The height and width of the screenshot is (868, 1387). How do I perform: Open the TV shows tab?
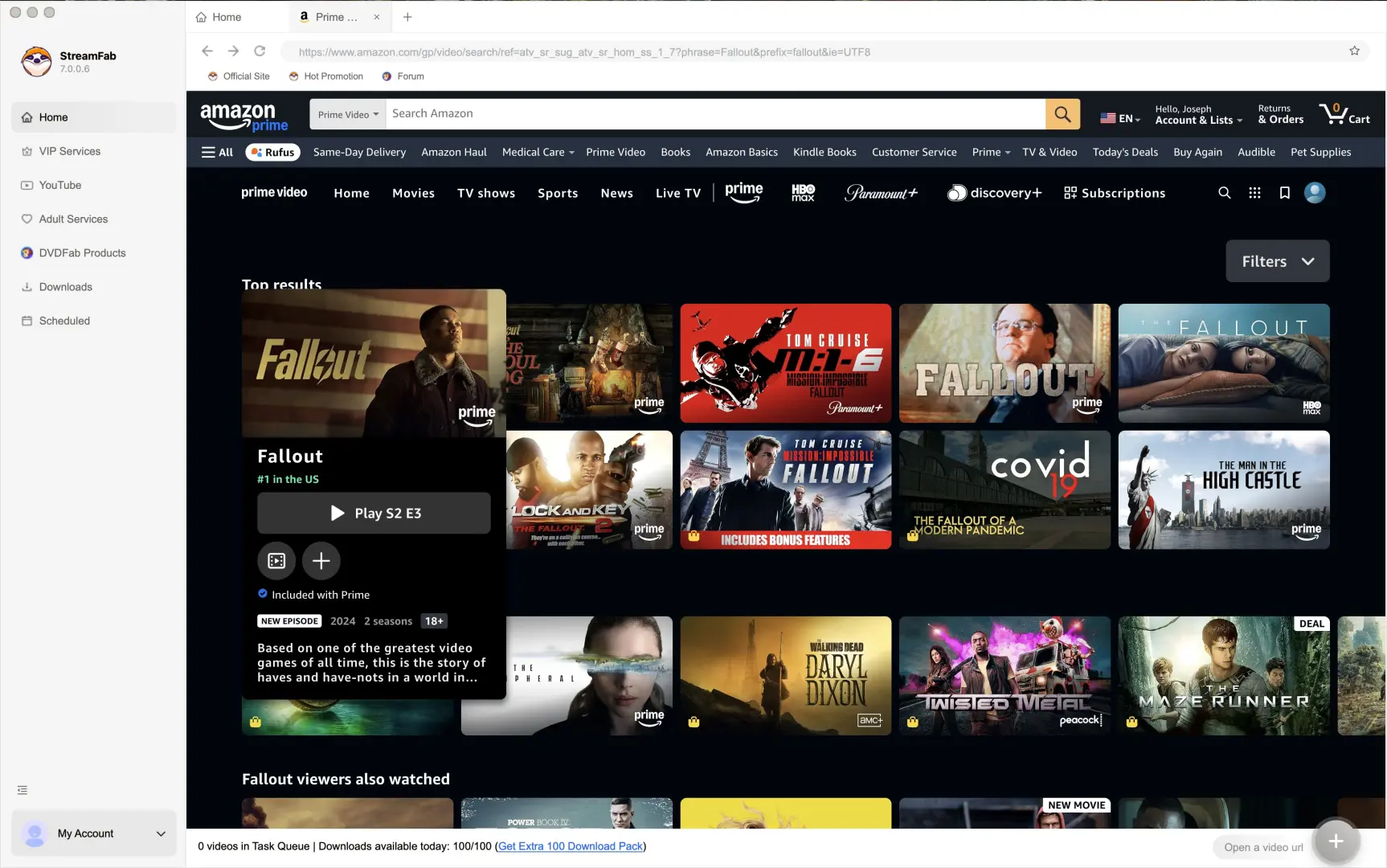(x=486, y=193)
